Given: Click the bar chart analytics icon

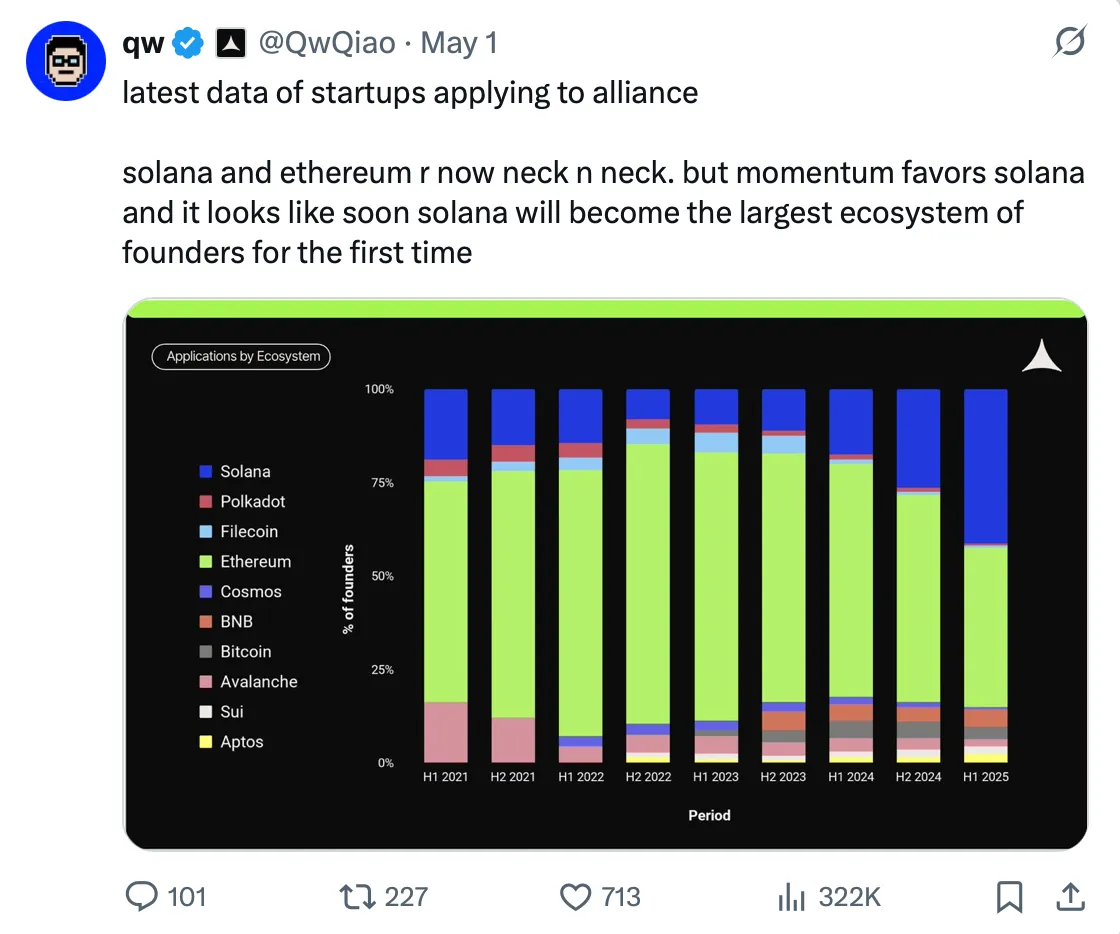Looking at the screenshot, I should pyautogui.click(x=791, y=897).
